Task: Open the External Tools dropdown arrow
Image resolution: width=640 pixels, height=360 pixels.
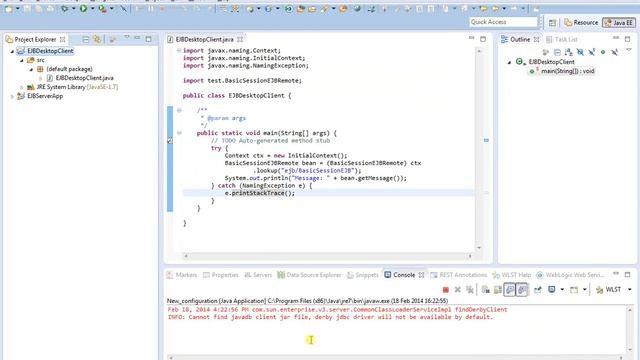Action: (111, 9)
